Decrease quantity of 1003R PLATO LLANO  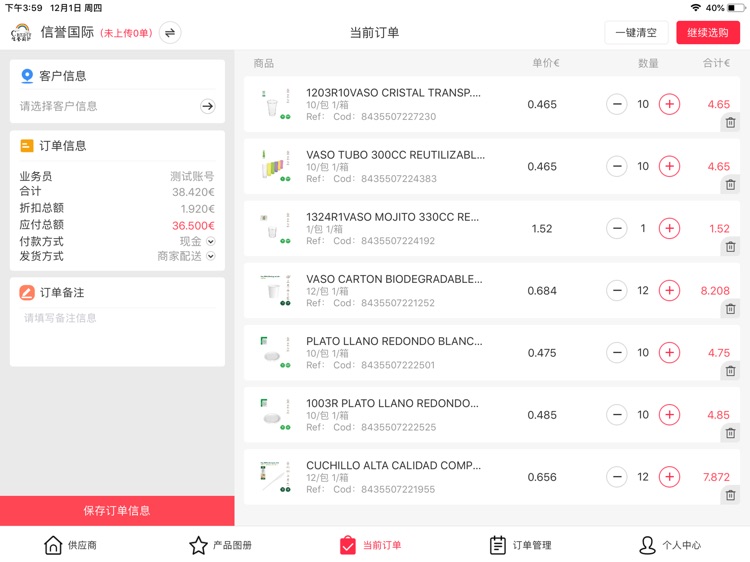click(x=617, y=415)
